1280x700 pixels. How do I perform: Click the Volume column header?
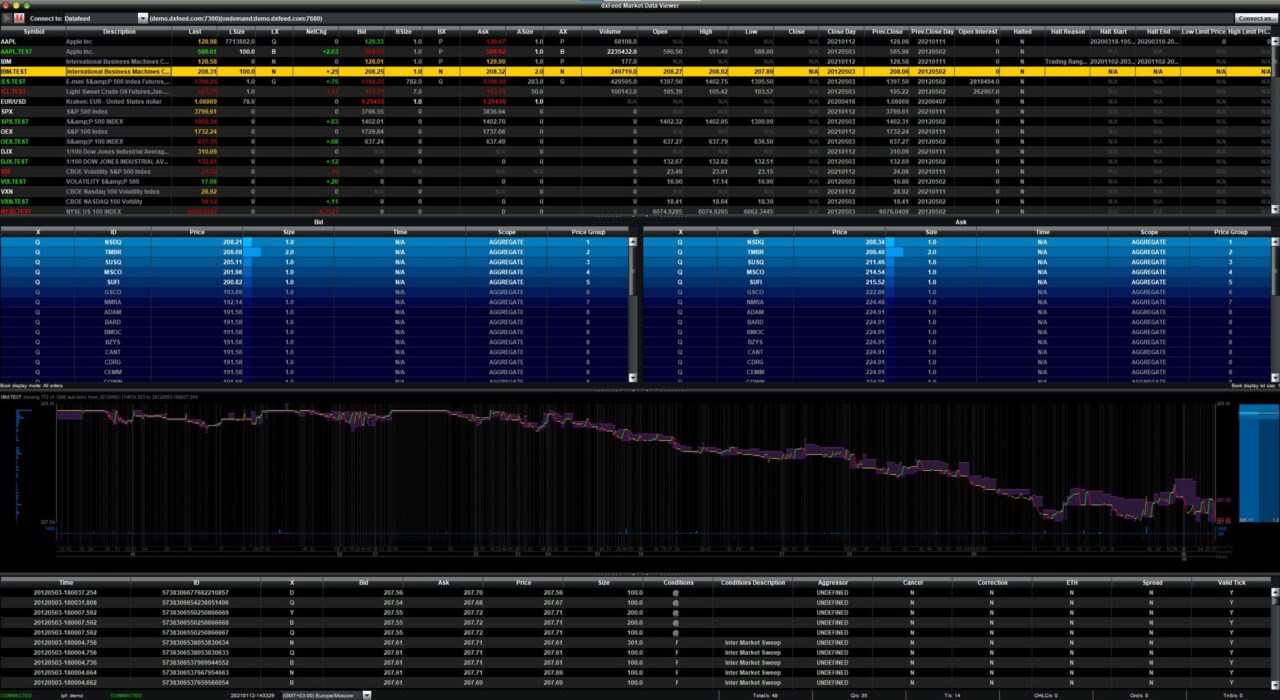pos(610,31)
